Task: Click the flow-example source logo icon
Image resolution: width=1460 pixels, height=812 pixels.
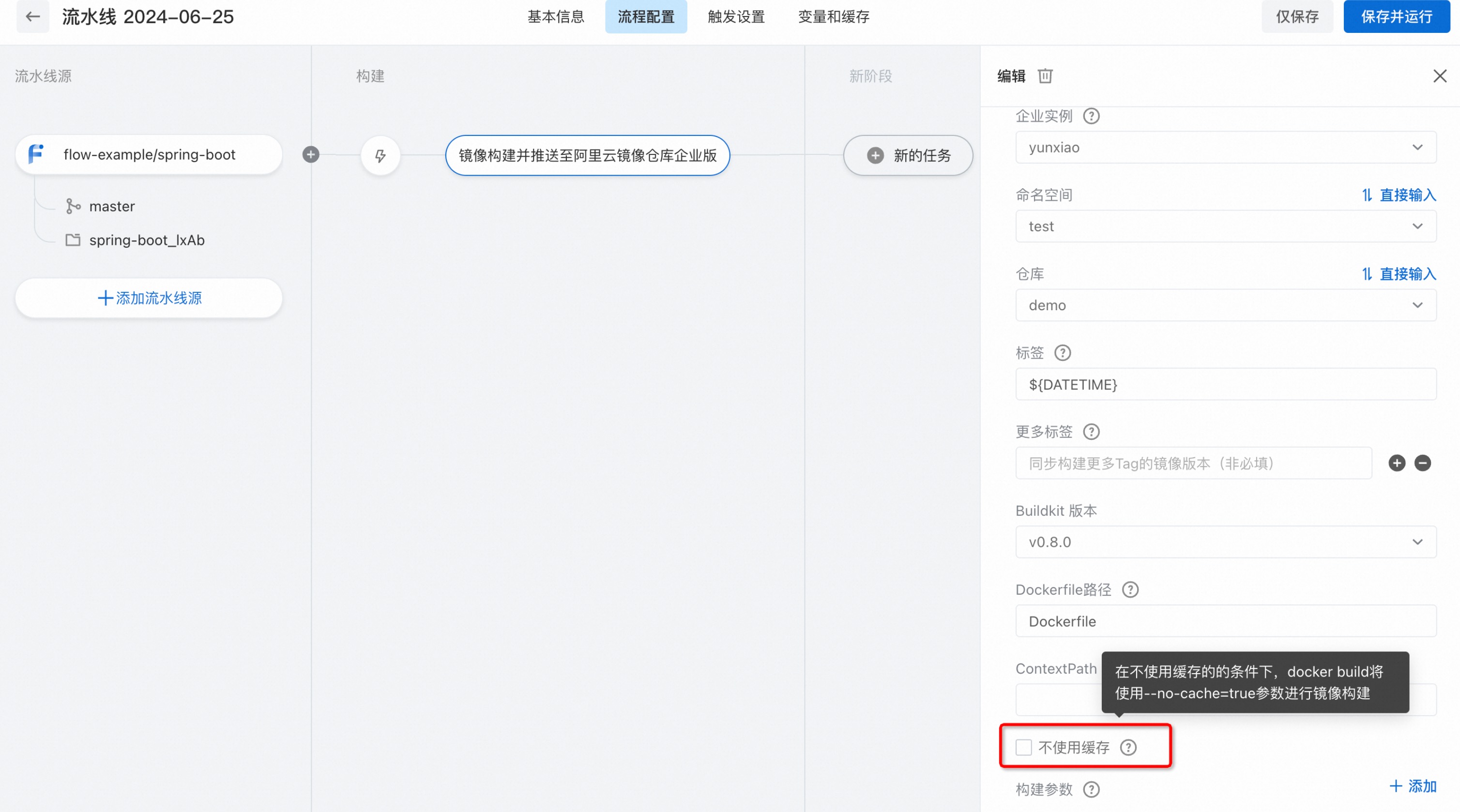Action: [36, 154]
